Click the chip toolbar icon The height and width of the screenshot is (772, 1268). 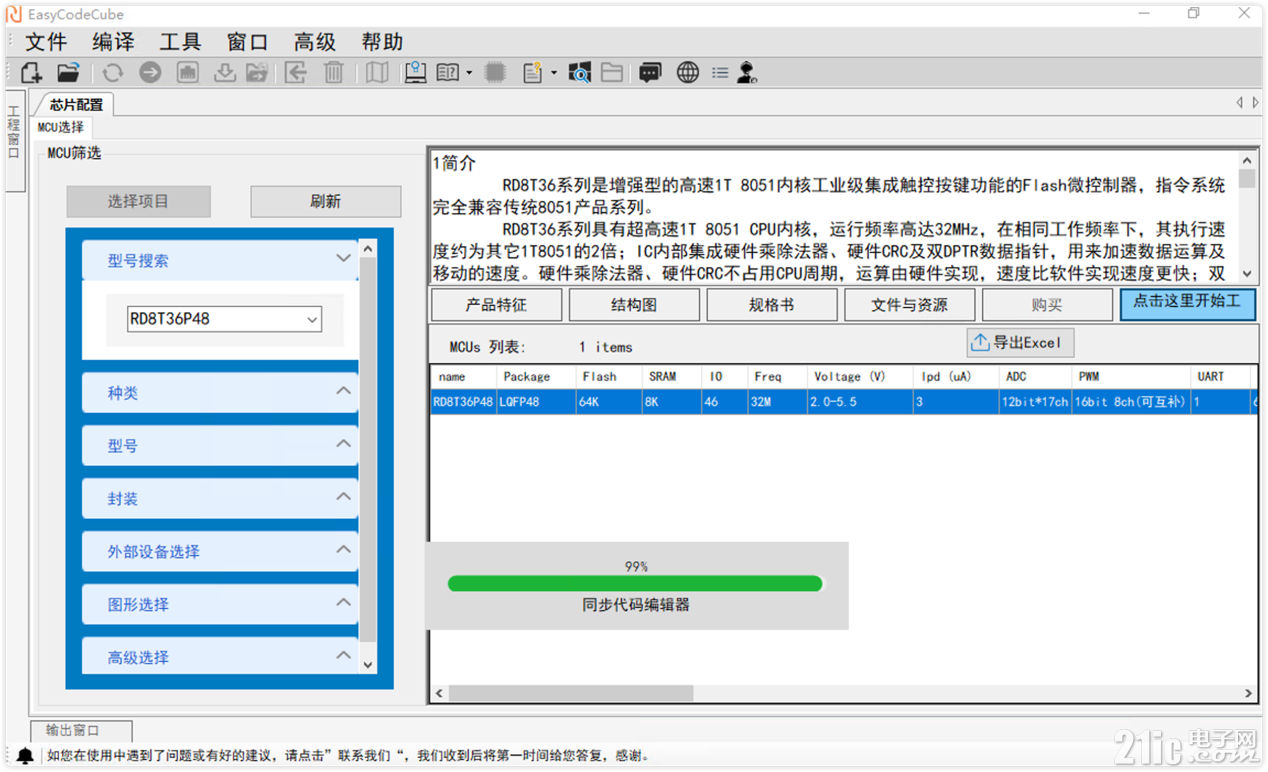495,72
